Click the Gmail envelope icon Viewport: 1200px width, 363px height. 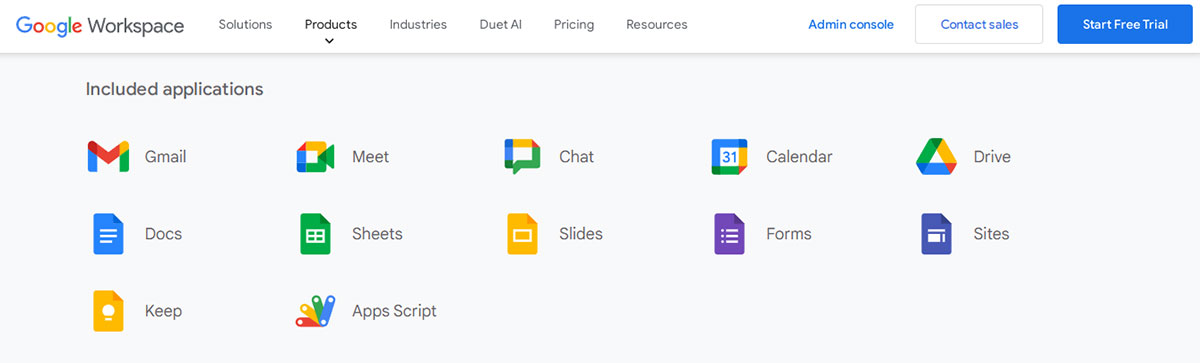point(108,157)
